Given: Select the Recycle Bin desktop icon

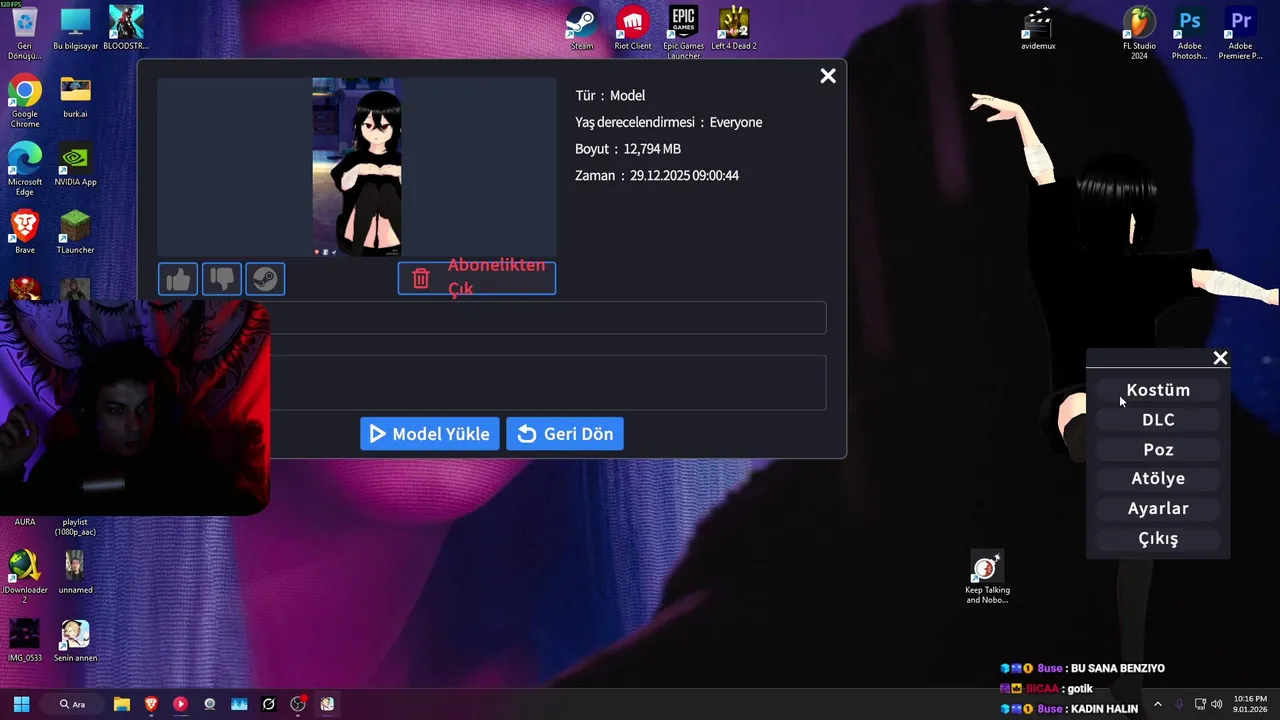Looking at the screenshot, I should [25, 32].
